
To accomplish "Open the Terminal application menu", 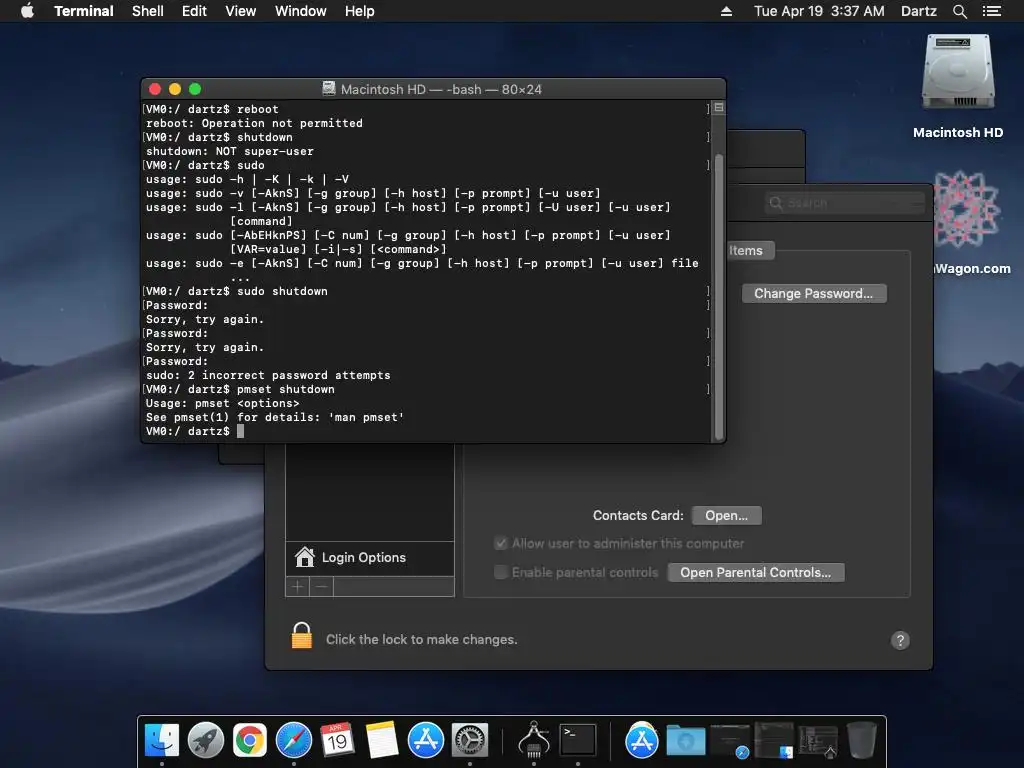I will point(84,11).
